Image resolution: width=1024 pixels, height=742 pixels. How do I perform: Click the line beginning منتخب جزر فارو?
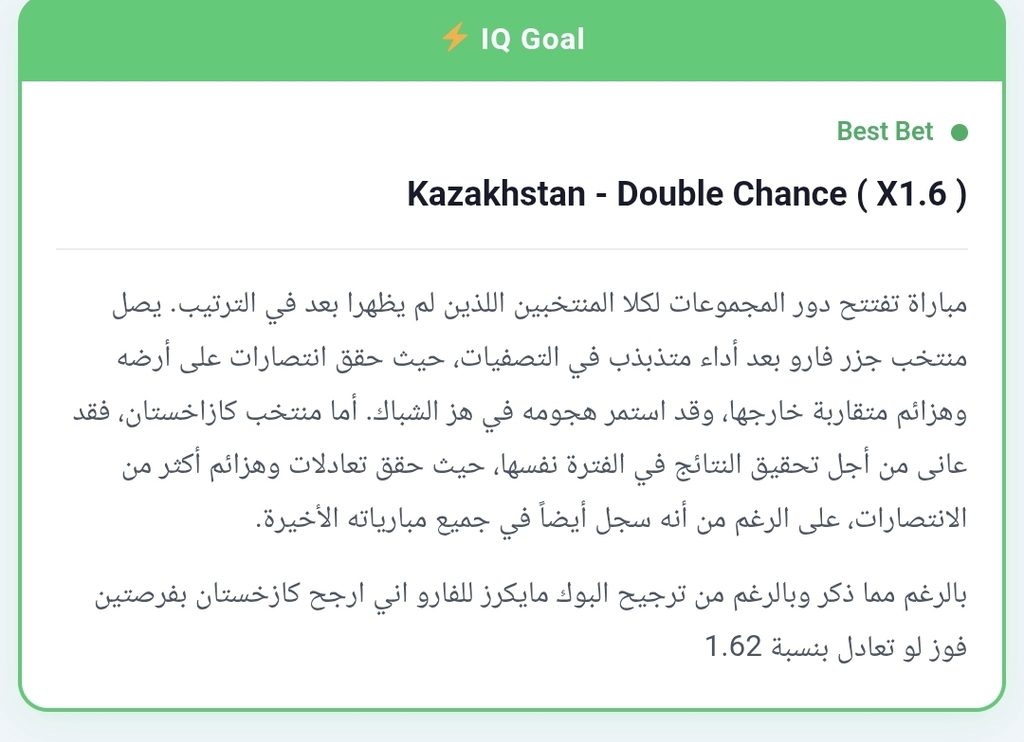542,358
